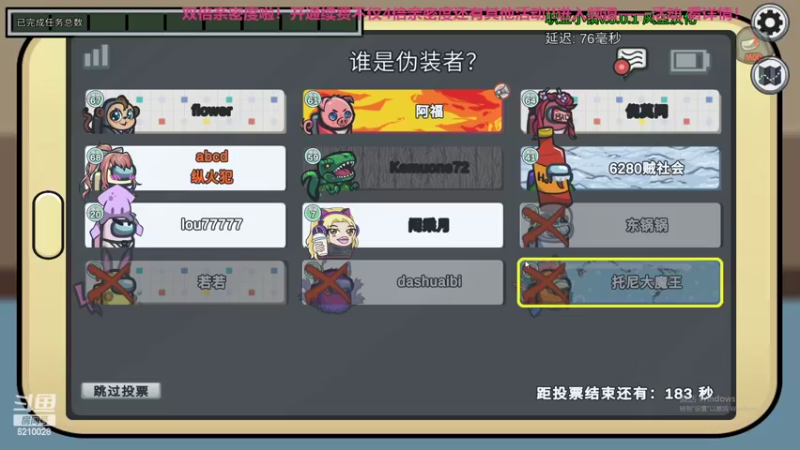Click the pink-haired avatar on abcd's card
This screenshot has height=450, width=800.
click(112, 171)
